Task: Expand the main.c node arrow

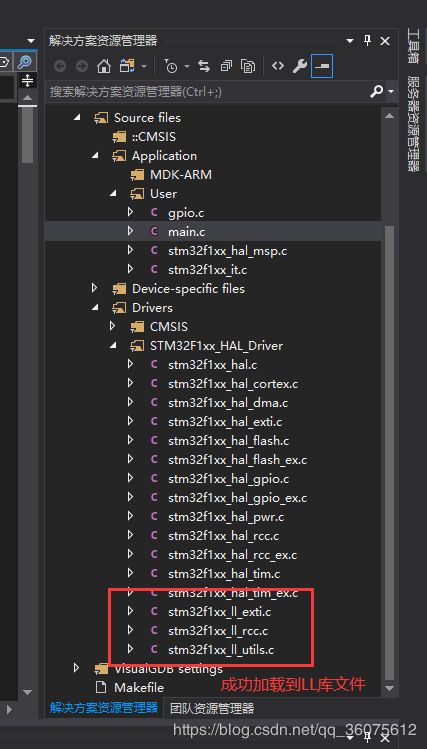Action: tap(130, 231)
